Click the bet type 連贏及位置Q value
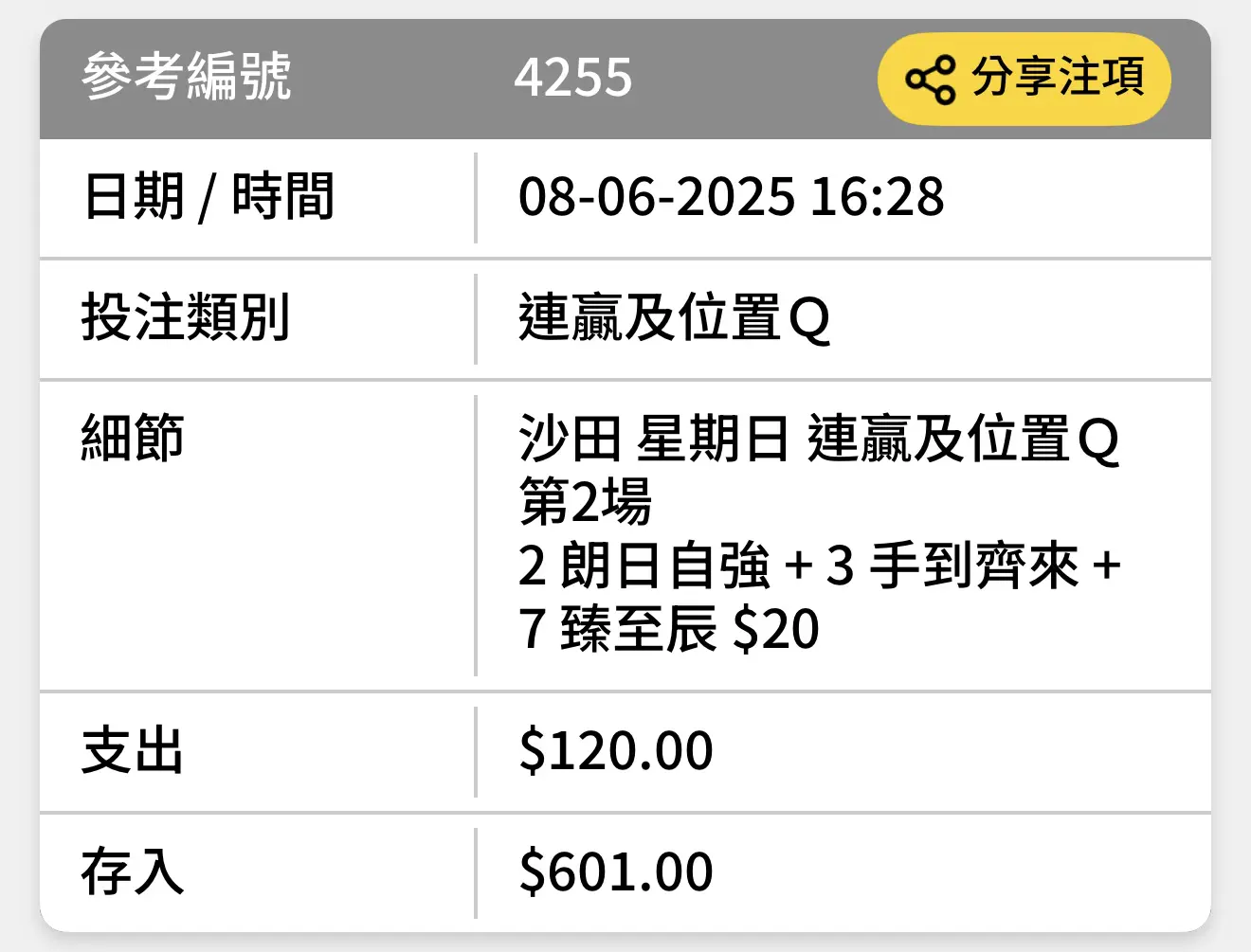Viewport: 1251px width, 952px height. coord(675,318)
